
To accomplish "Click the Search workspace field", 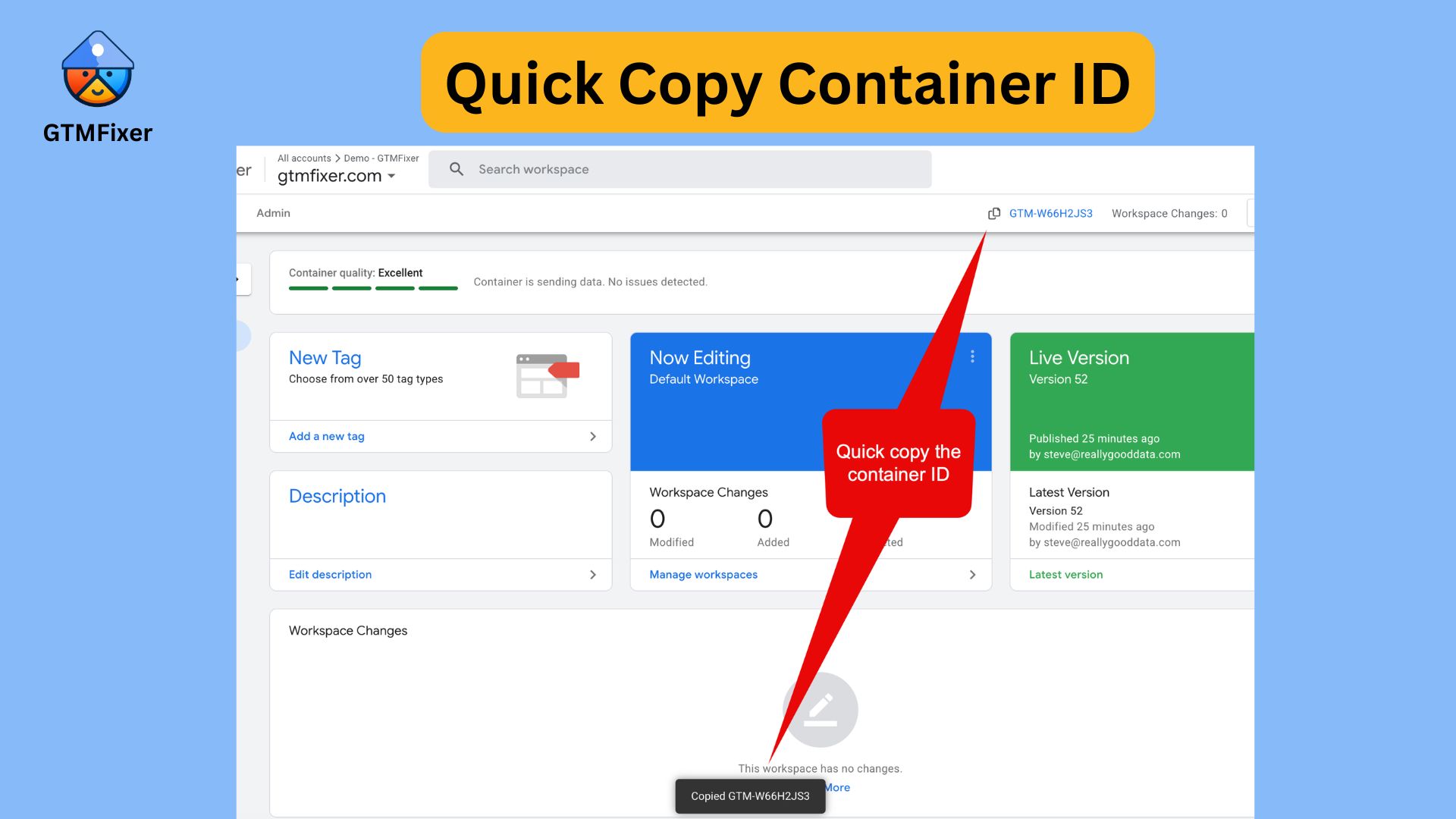I will pyautogui.click(x=679, y=169).
